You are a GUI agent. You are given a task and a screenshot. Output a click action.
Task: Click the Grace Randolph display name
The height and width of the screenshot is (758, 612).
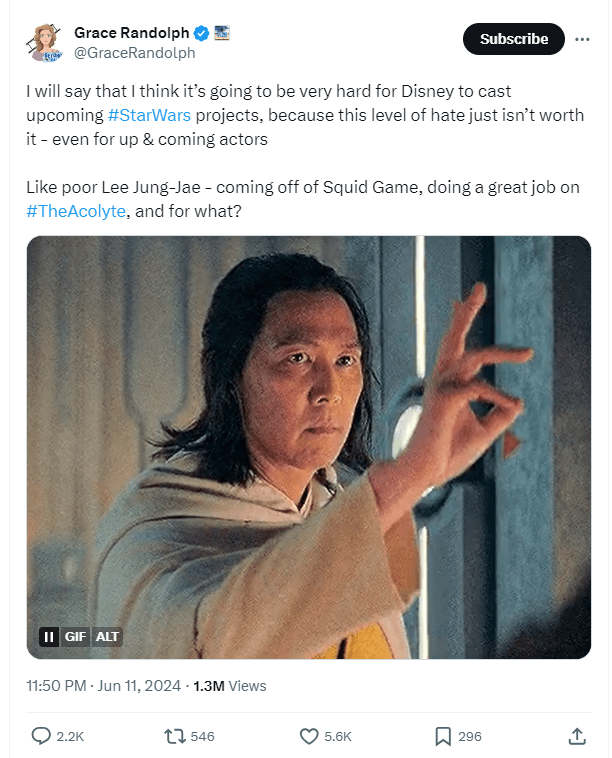[x=131, y=32]
